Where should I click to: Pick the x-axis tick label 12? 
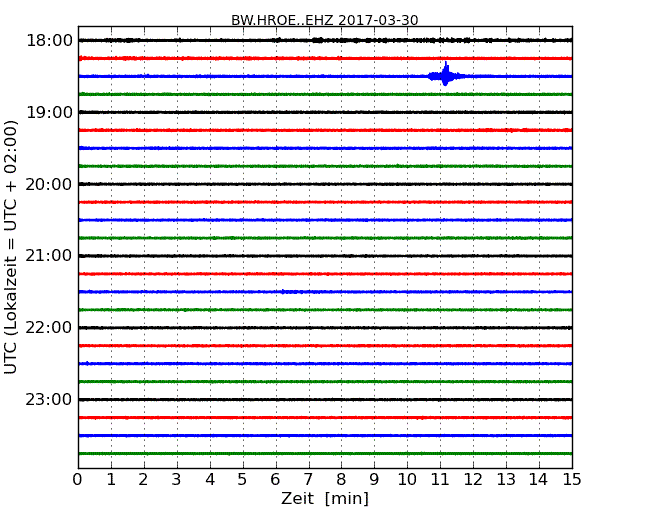tap(473, 480)
